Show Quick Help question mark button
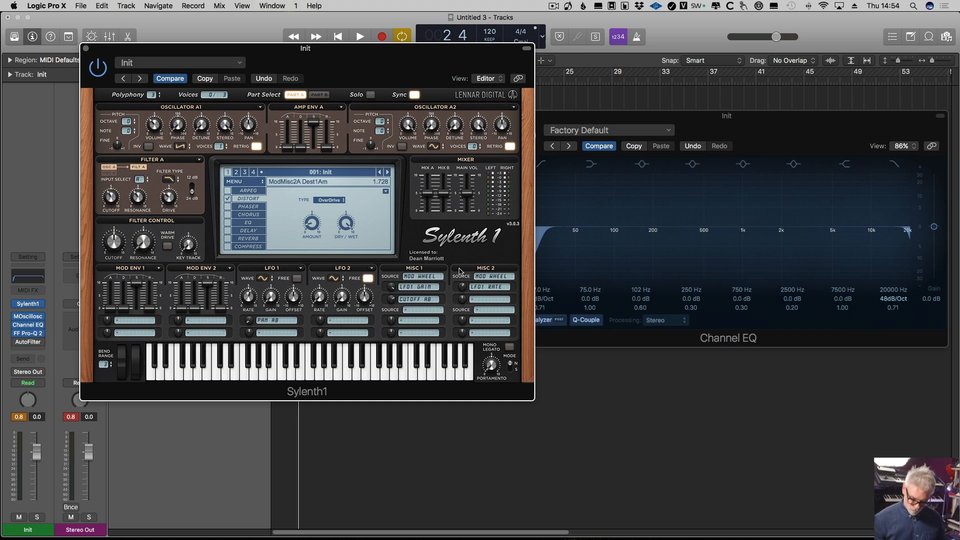 point(50,37)
